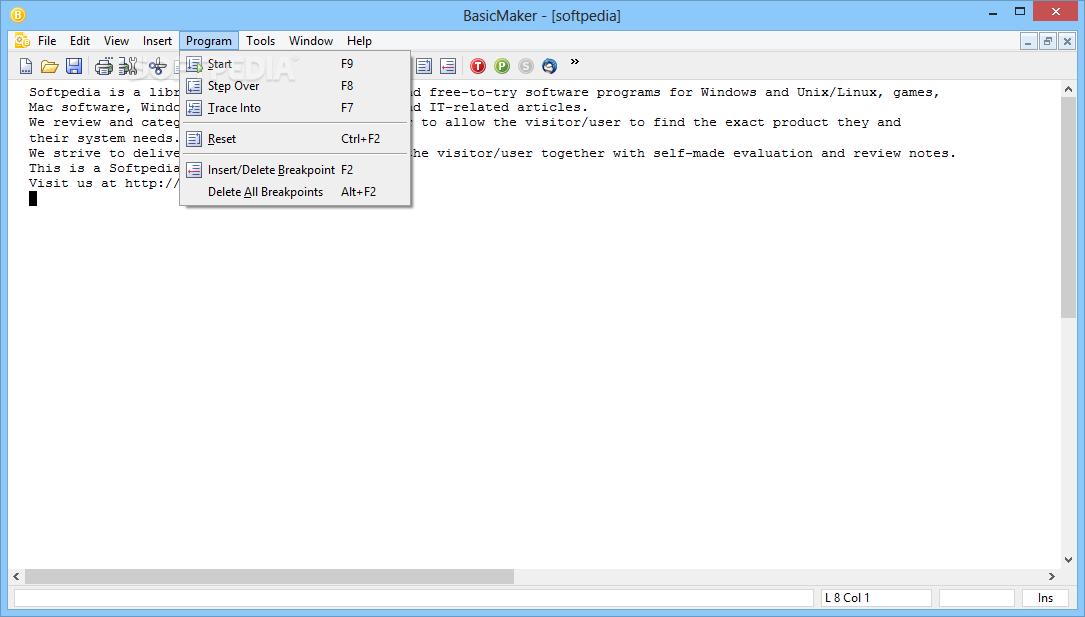Open the Help menu

[x=359, y=41]
